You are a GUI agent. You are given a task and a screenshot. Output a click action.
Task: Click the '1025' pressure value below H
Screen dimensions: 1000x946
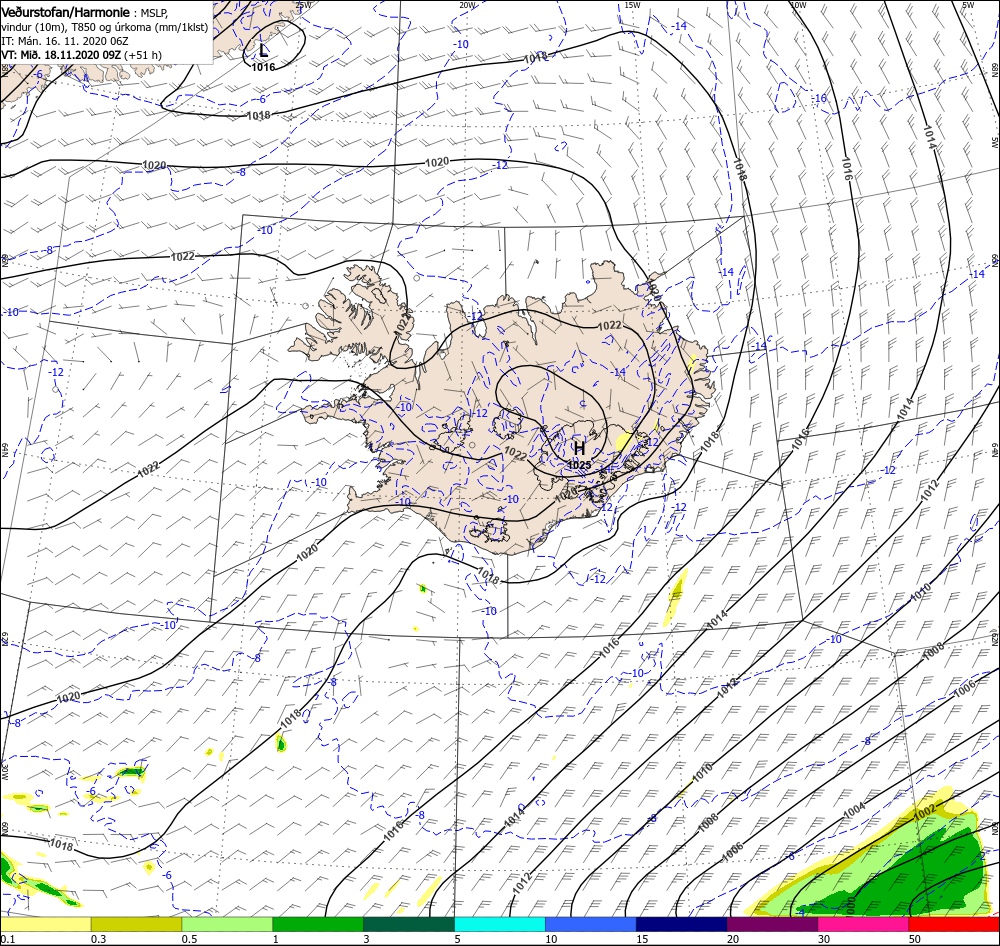pos(579,465)
